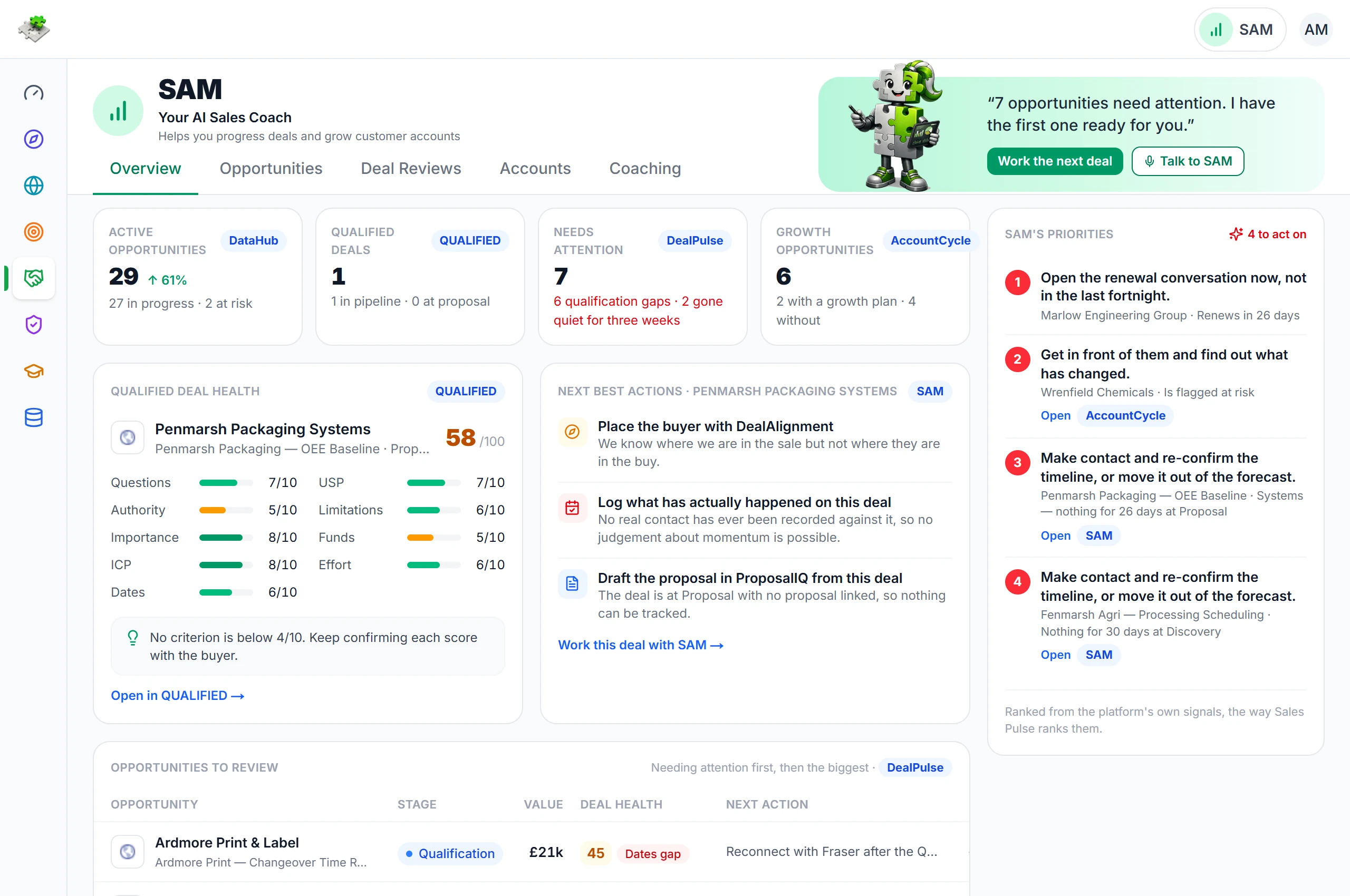Click the Dates gap tag for Ardmore
The image size is (1350, 896).
click(652, 854)
